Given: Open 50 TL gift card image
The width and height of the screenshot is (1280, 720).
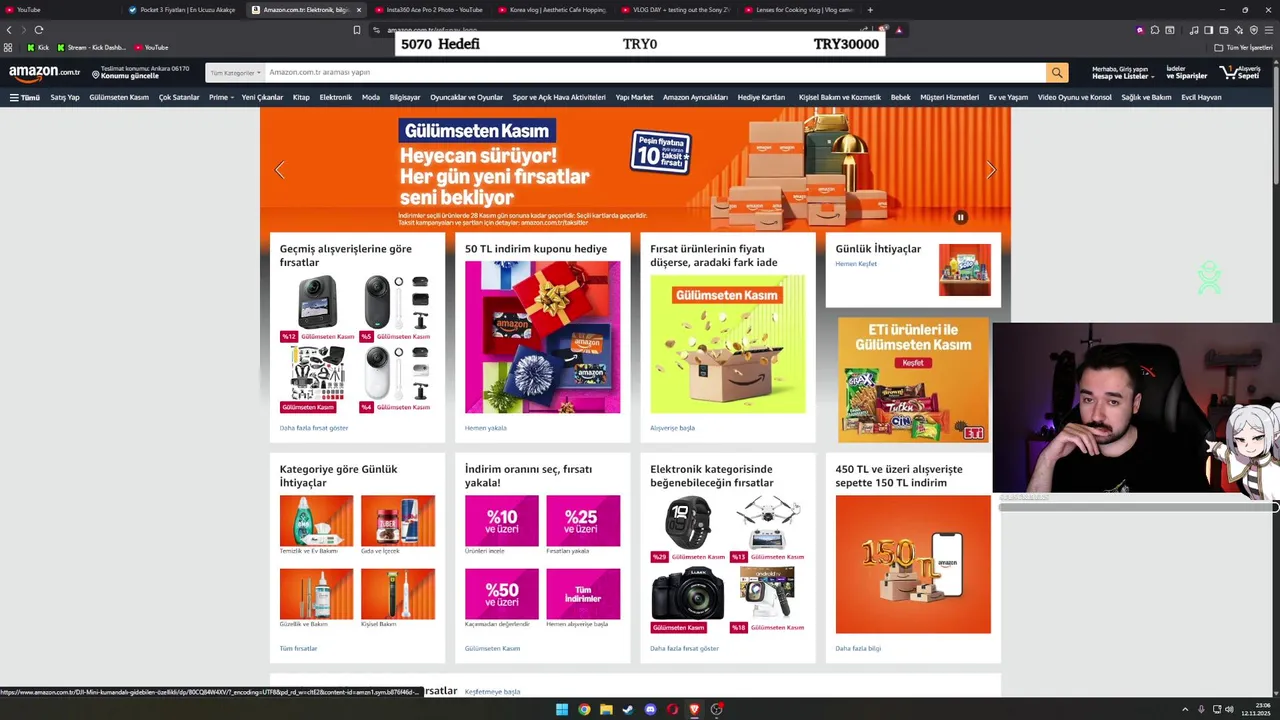Looking at the screenshot, I should 542,337.
